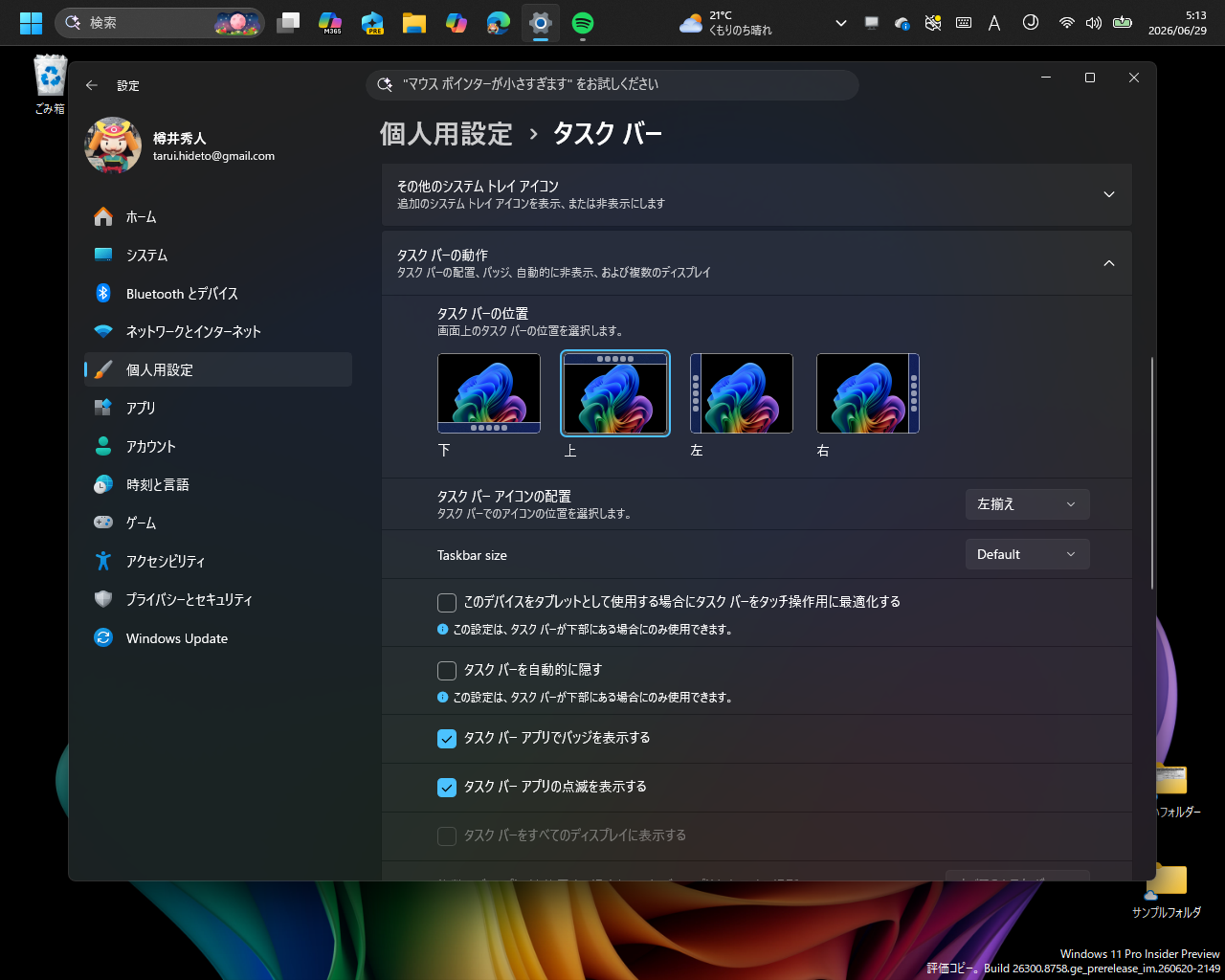1225x980 pixels.
Task: Open the 樽井秀人 account profile
Action: pos(180,145)
